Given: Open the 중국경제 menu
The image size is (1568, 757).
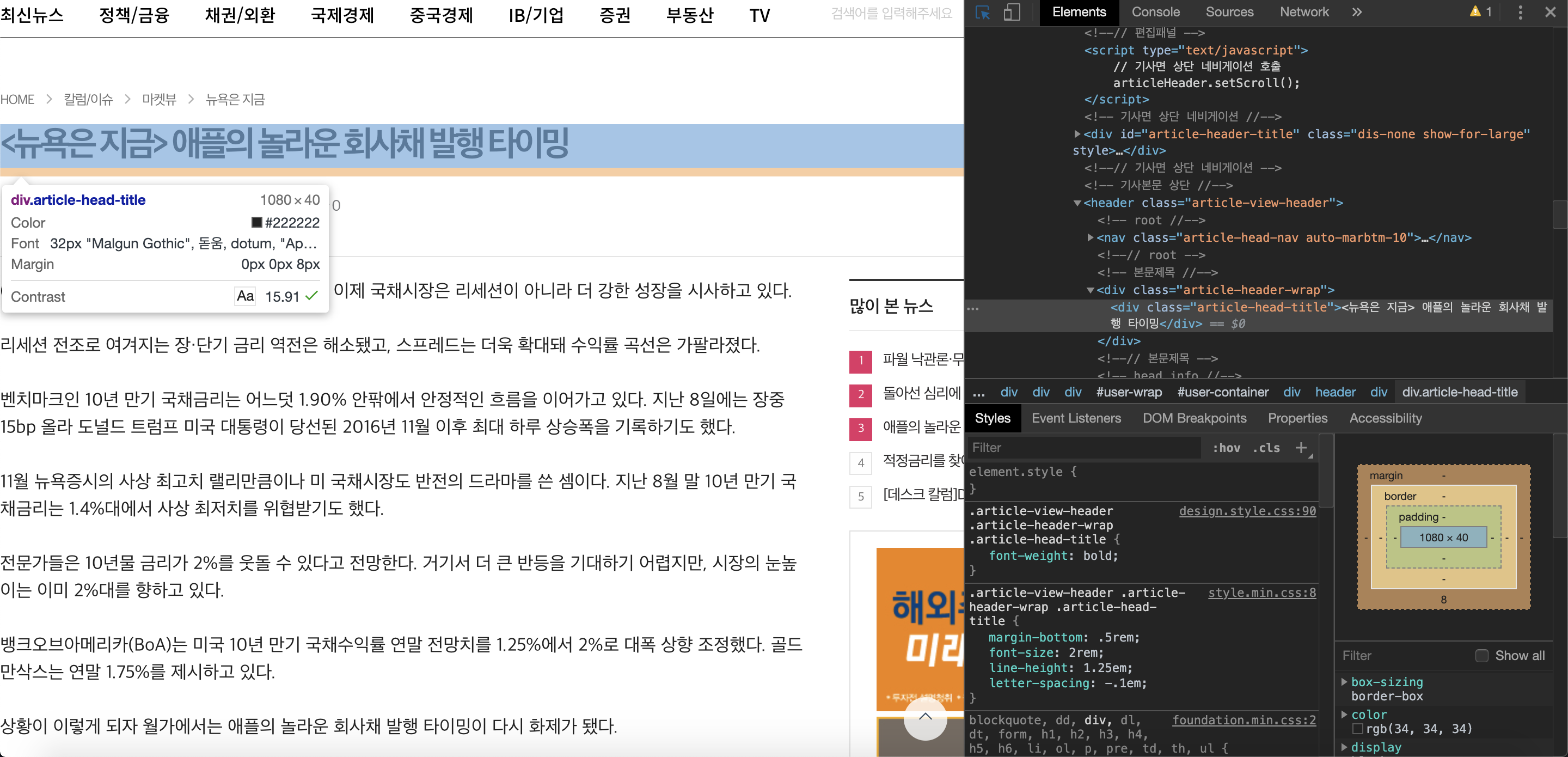Looking at the screenshot, I should (x=440, y=15).
